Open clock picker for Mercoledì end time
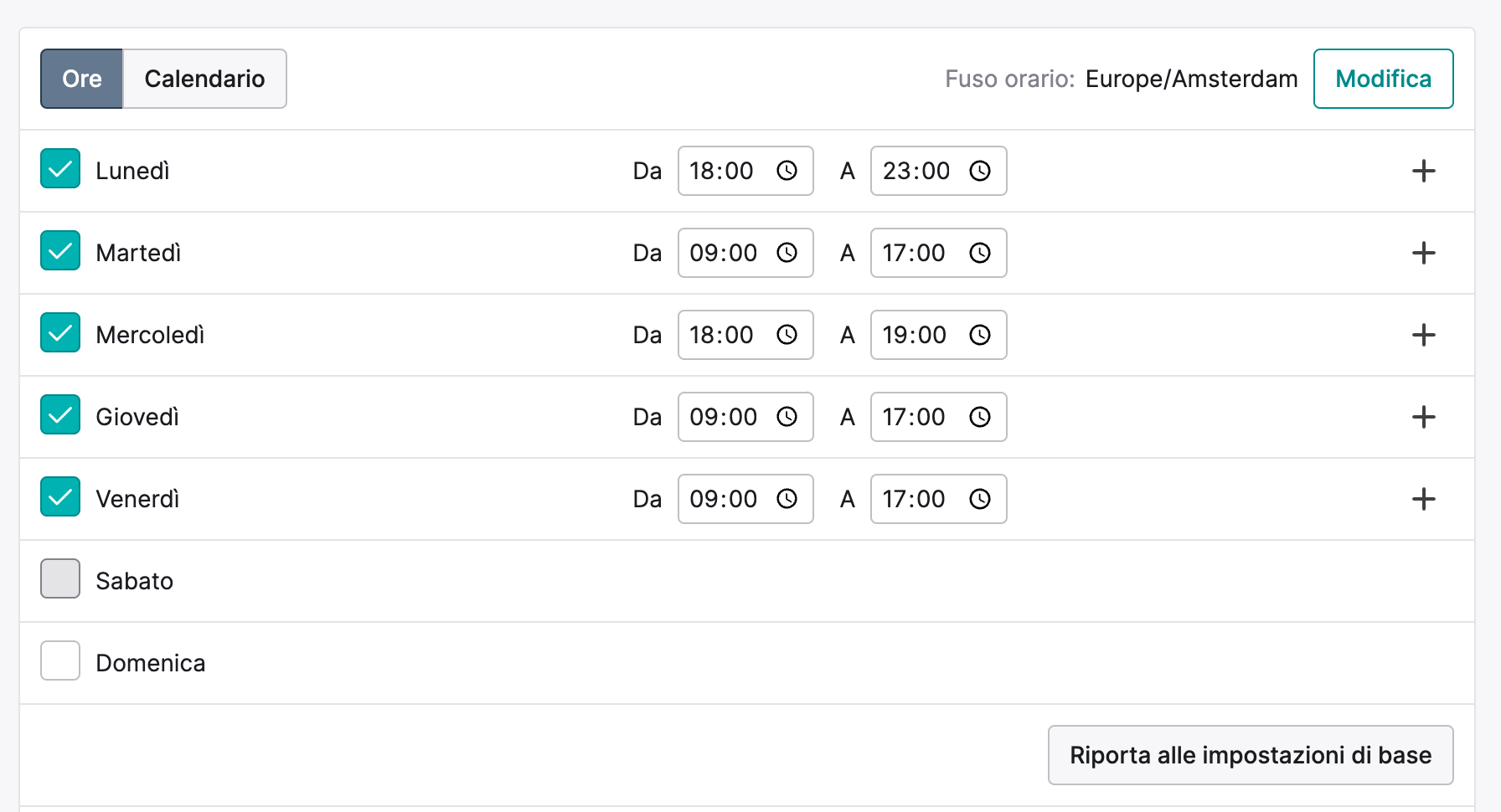 979,335
